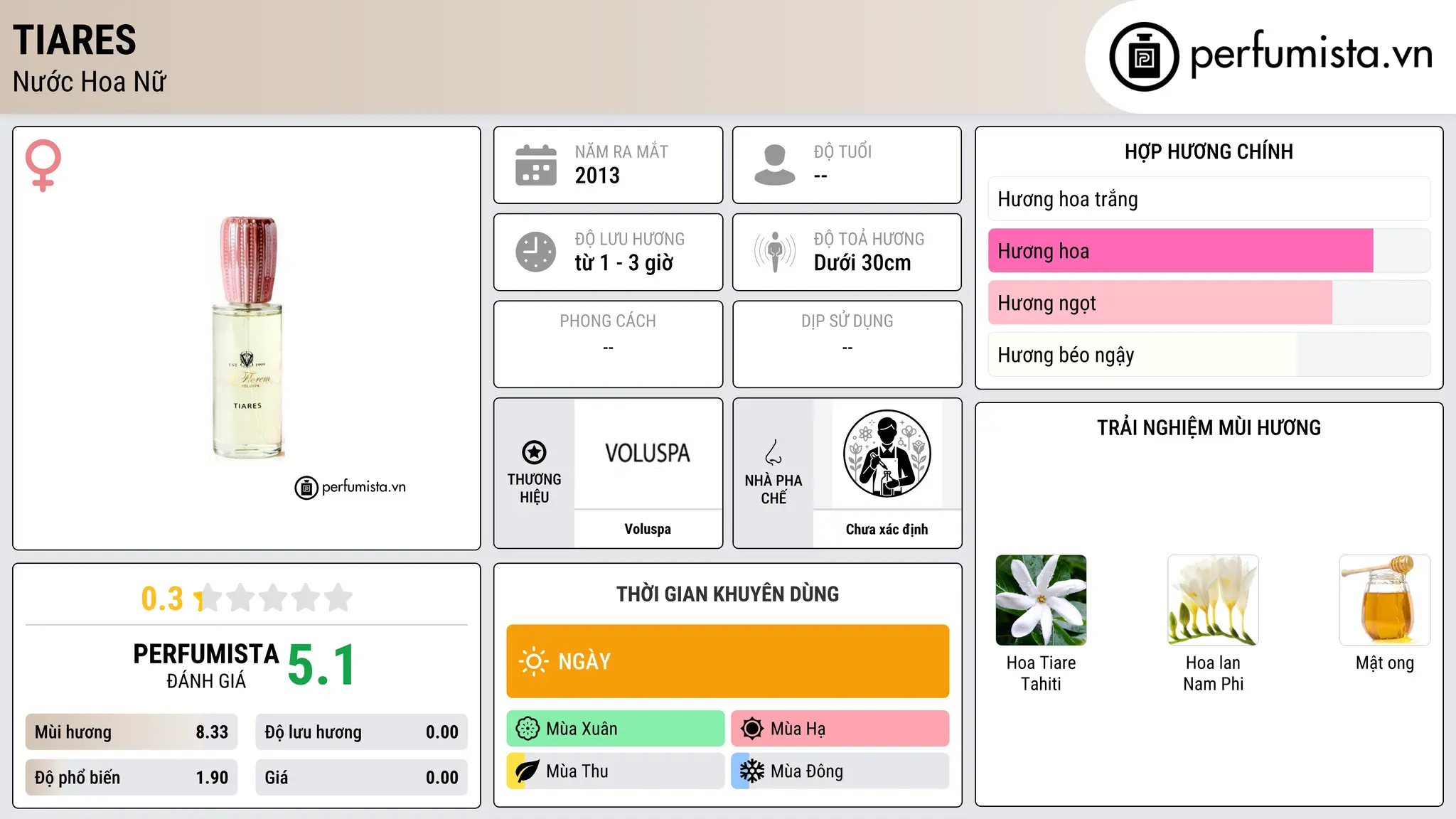Click the perfumista.vn bottle logo icon
This screenshot has width=1456, height=819.
pyautogui.click(x=1144, y=57)
